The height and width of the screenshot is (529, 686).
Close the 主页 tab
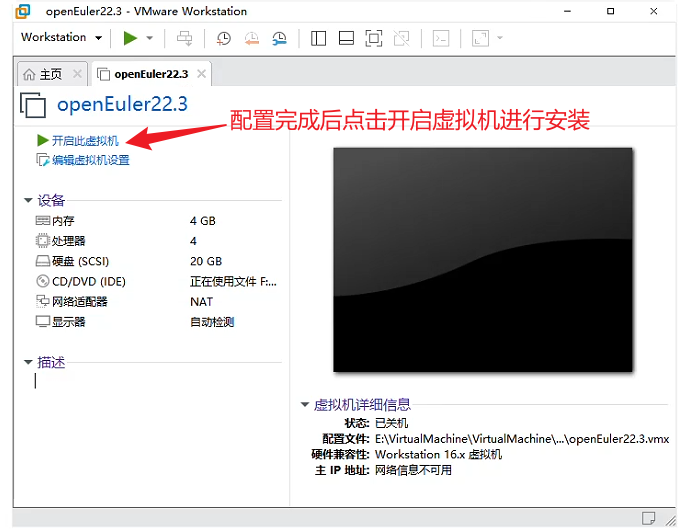coord(77,74)
